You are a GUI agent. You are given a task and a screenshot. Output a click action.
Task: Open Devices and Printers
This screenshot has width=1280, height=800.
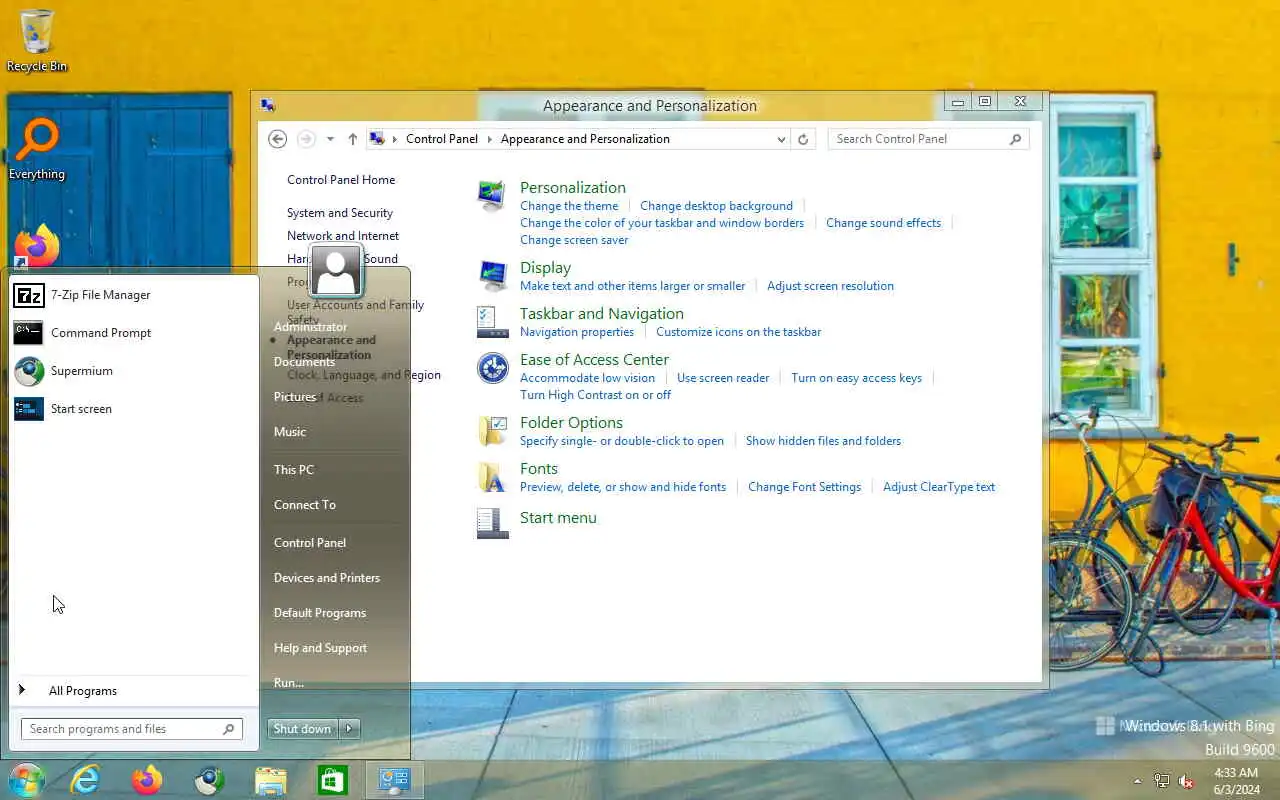[x=327, y=578]
